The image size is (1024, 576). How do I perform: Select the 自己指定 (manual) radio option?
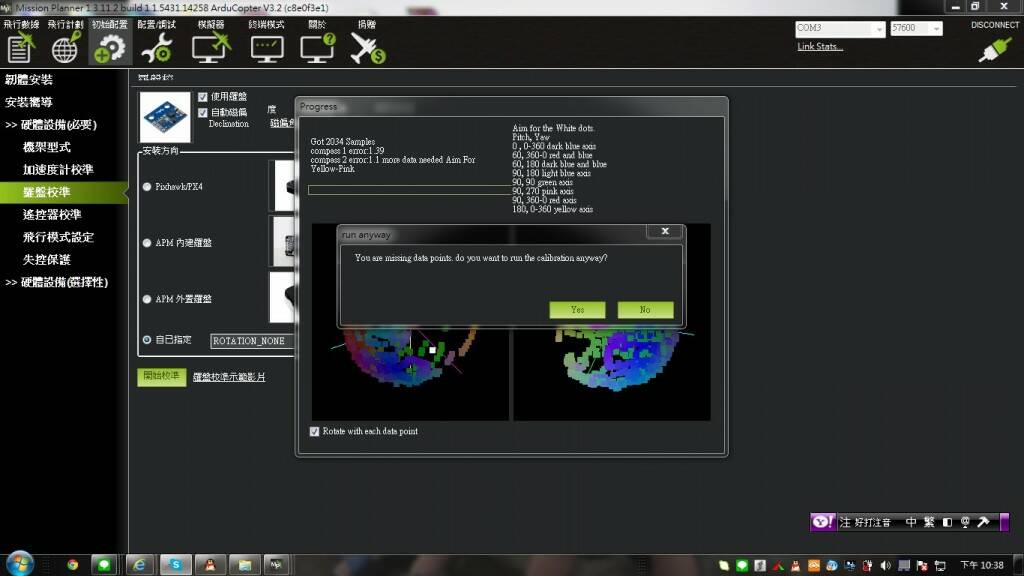click(147, 340)
